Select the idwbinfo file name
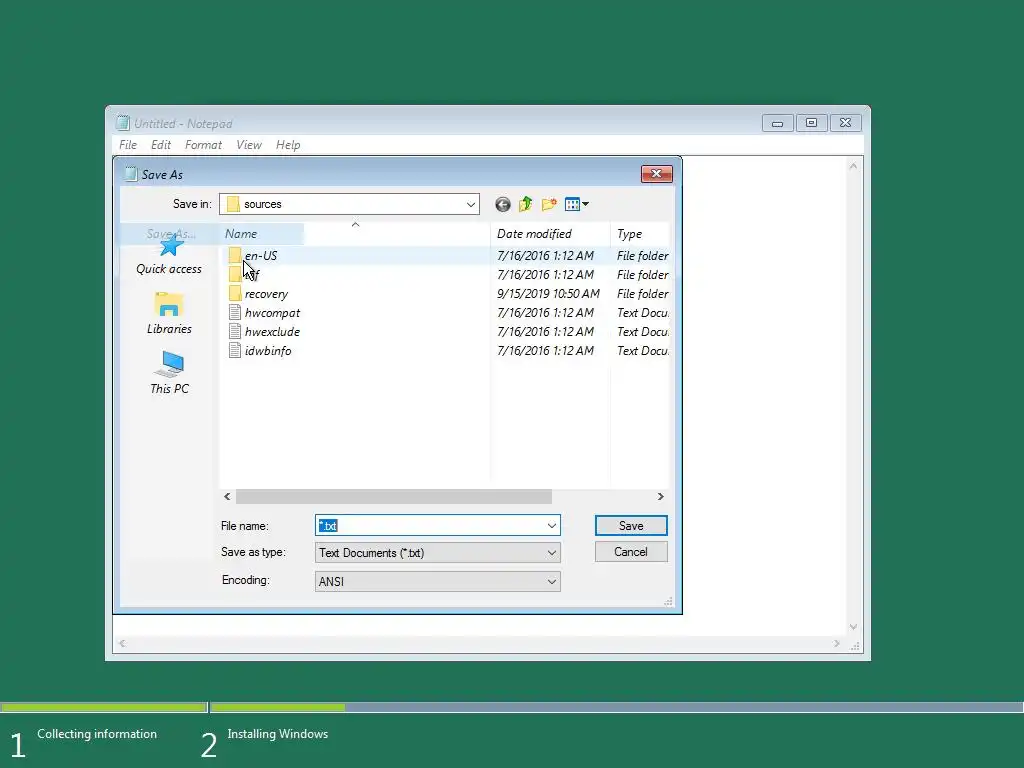 click(268, 351)
